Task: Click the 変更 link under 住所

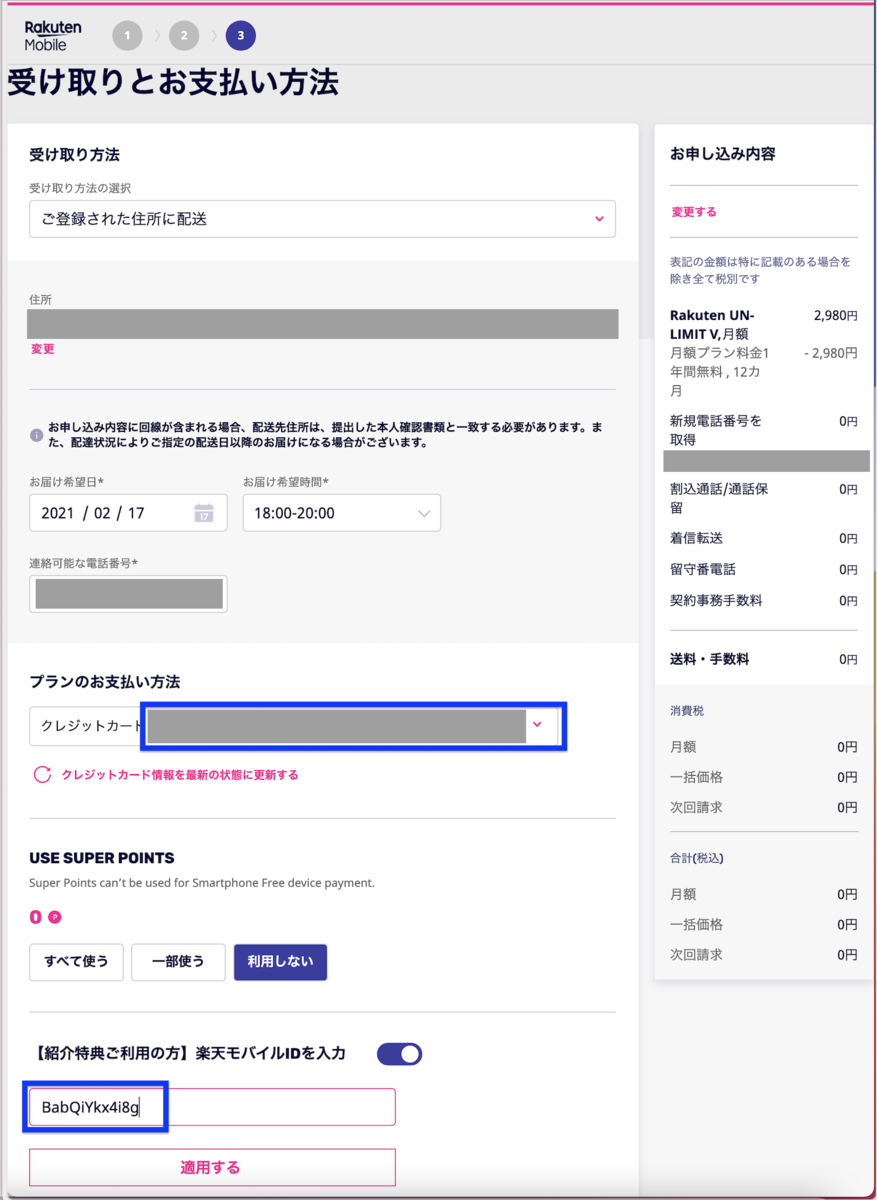Action: pyautogui.click(x=43, y=349)
